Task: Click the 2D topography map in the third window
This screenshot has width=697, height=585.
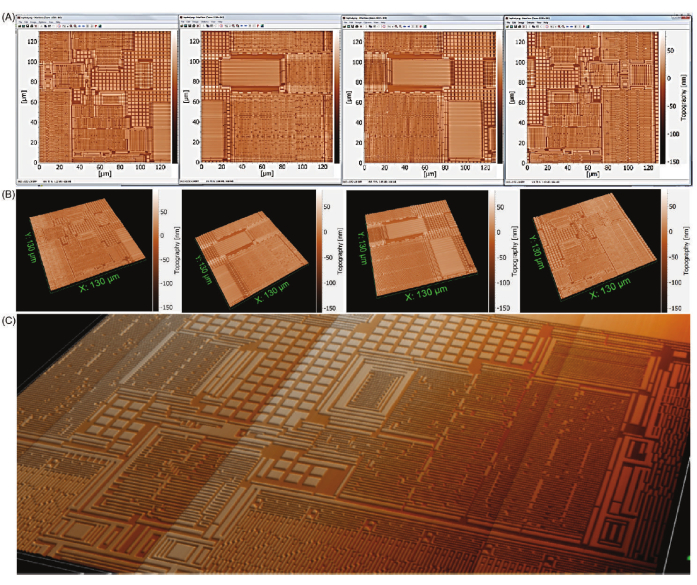Action: [x=430, y=97]
